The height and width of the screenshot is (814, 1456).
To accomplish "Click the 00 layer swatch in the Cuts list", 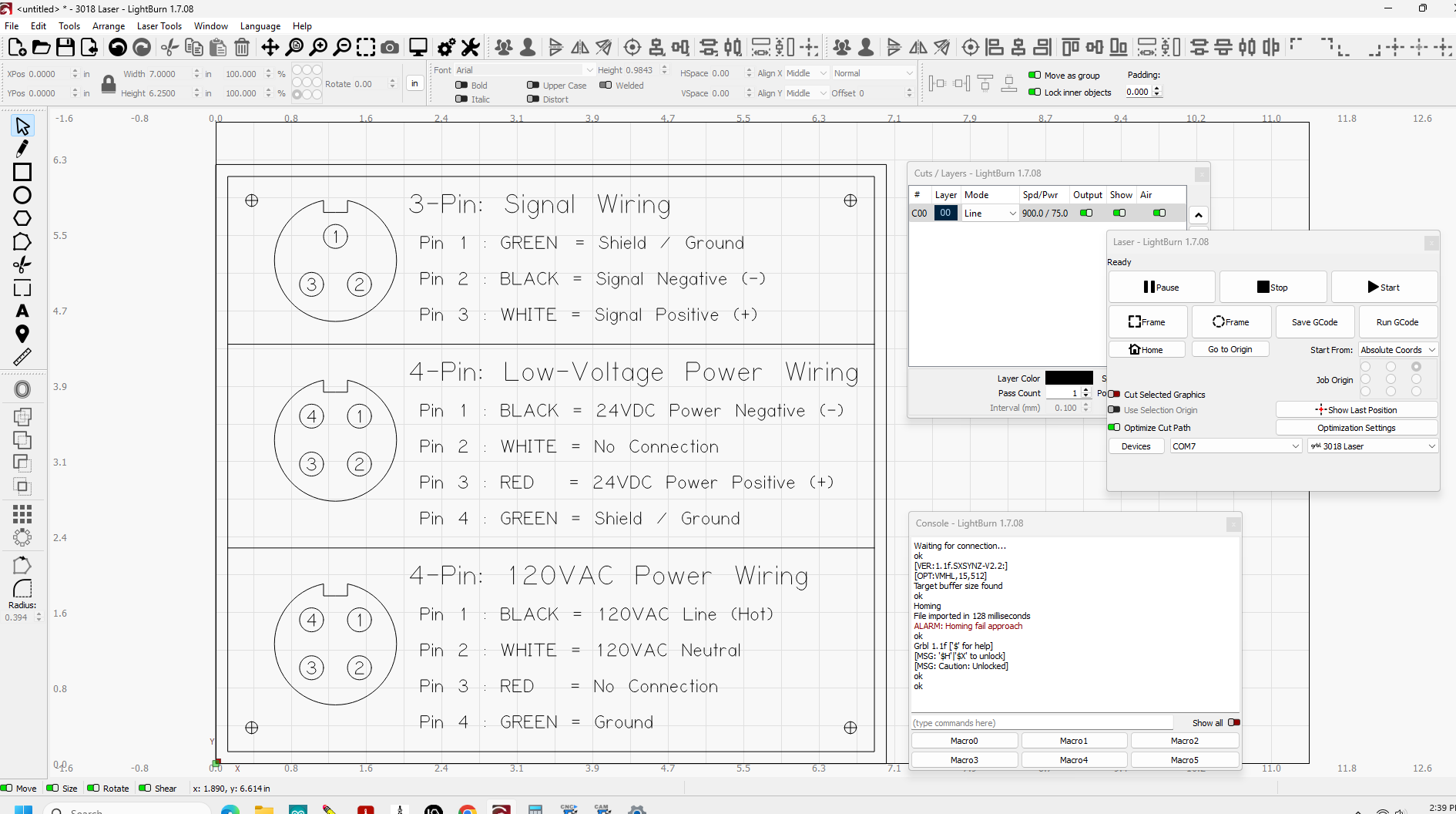I will (x=945, y=214).
